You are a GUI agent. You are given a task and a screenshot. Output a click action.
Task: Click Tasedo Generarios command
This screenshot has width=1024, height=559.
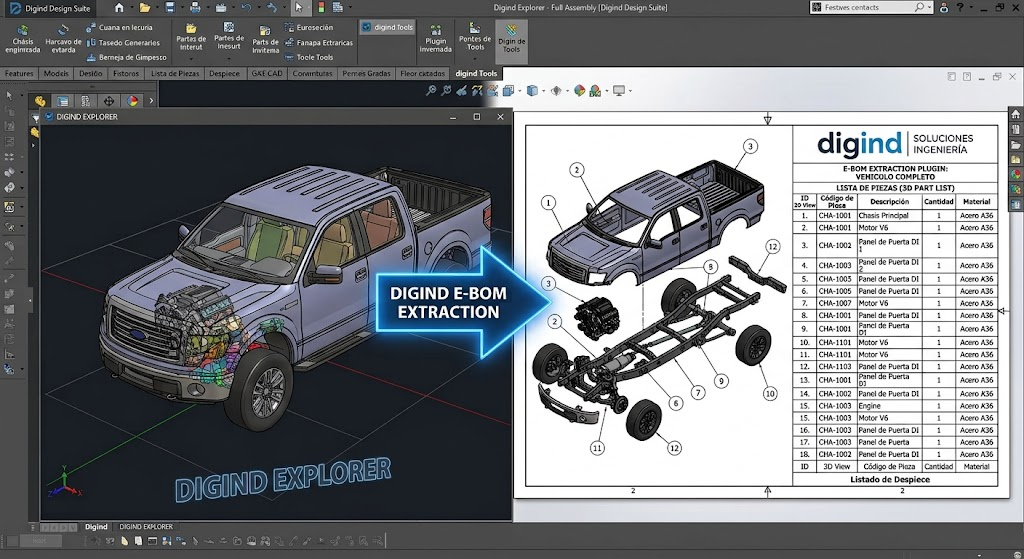[x=123, y=42]
